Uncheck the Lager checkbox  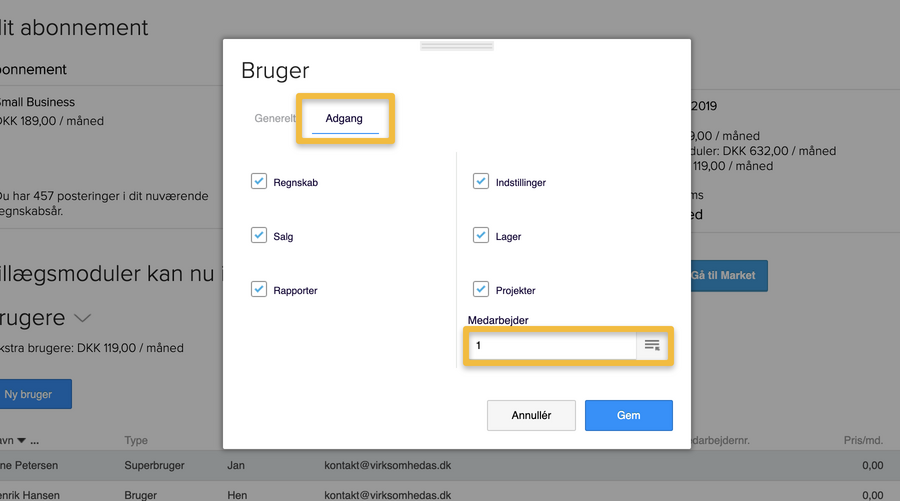coord(481,236)
